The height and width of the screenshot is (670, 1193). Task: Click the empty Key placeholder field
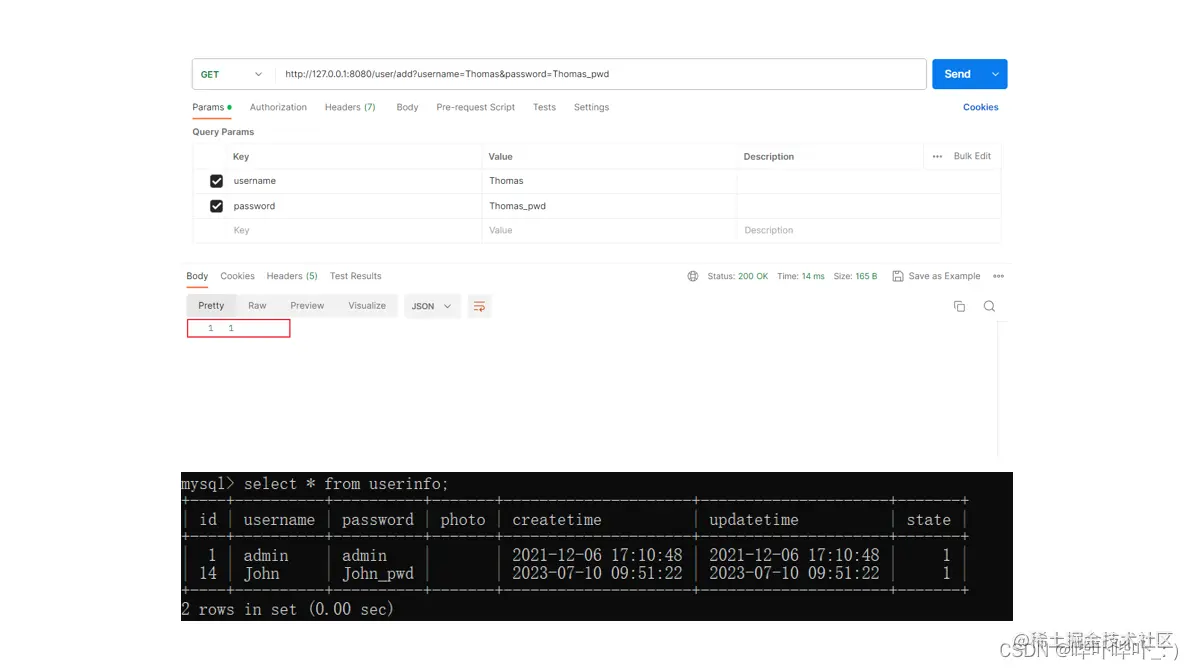pos(355,230)
